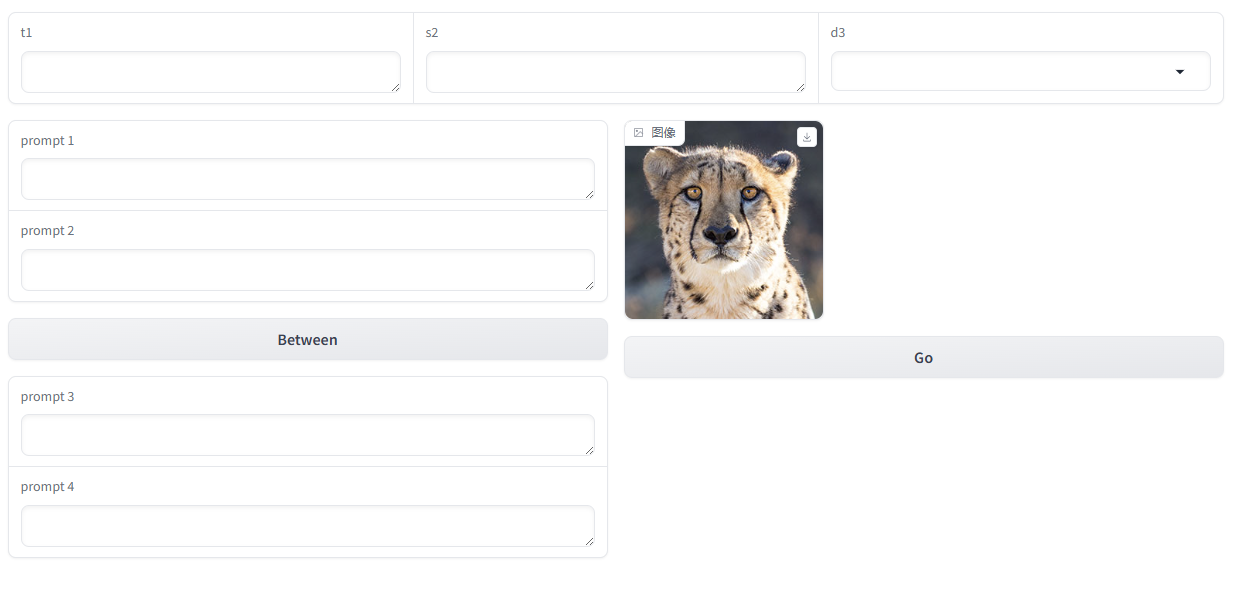Click the 'd3' label text
The height and width of the screenshot is (591, 1255).
(838, 32)
